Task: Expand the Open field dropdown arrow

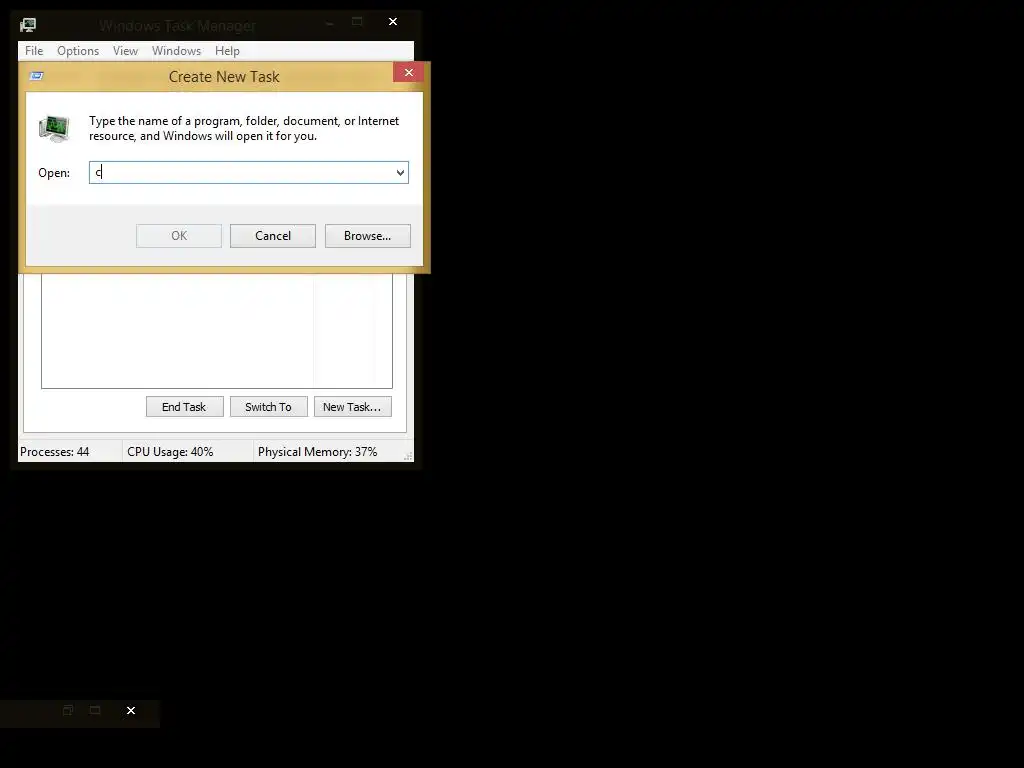Action: (x=400, y=172)
